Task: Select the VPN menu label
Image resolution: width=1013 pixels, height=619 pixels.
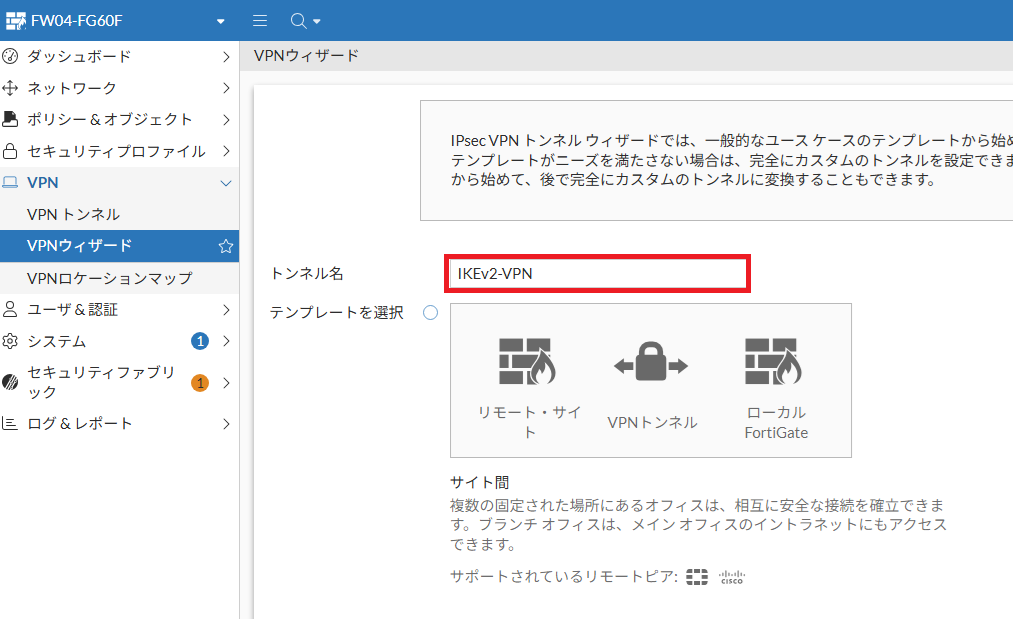Action: pyautogui.click(x=43, y=183)
